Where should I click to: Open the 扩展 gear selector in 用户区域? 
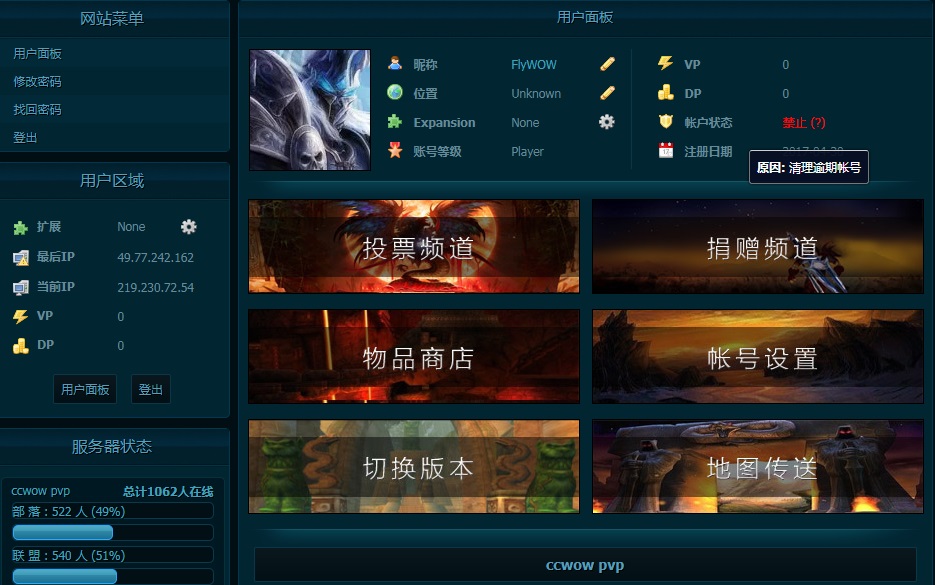[188, 227]
